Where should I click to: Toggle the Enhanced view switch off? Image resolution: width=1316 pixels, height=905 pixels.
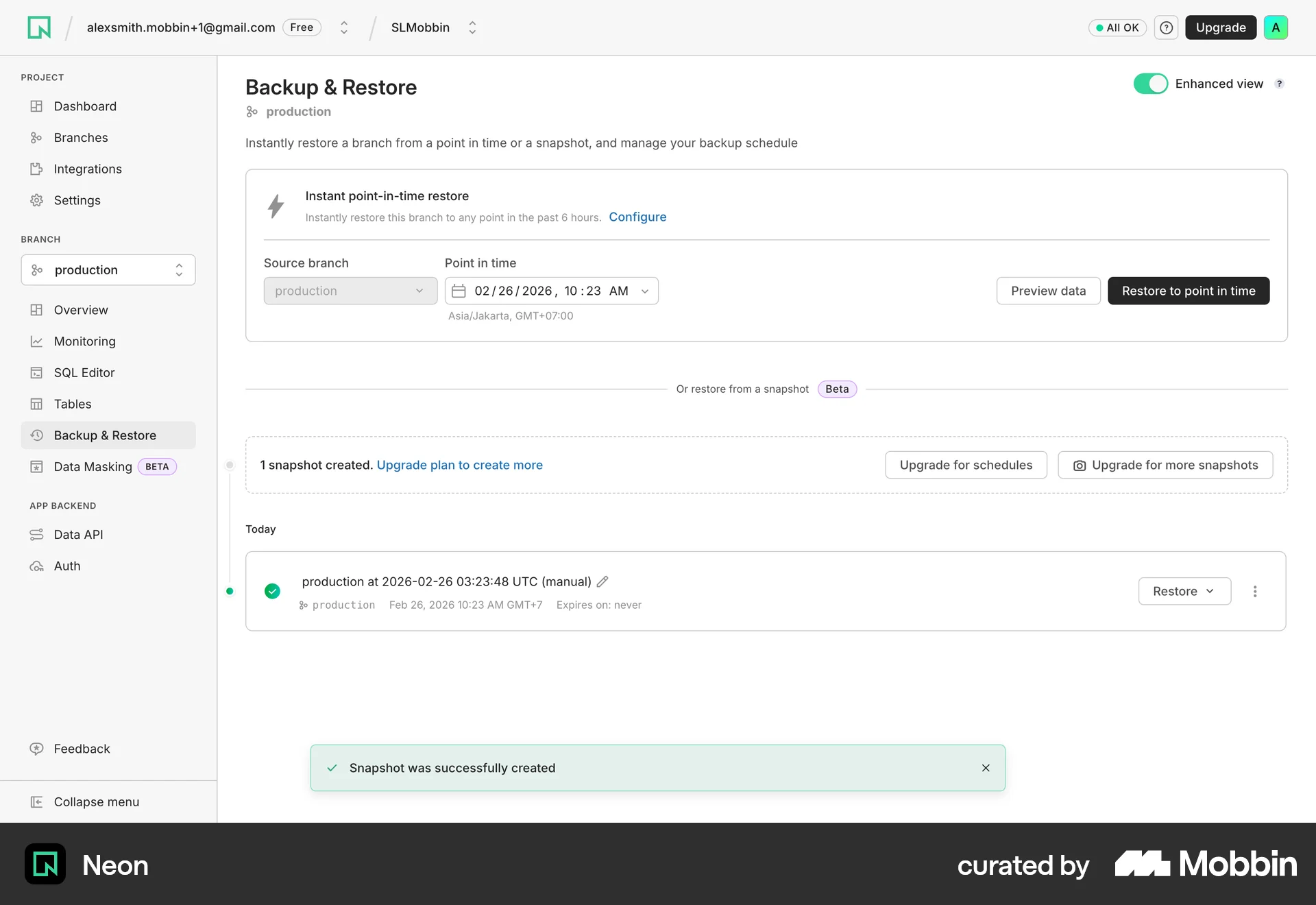[x=1150, y=84]
